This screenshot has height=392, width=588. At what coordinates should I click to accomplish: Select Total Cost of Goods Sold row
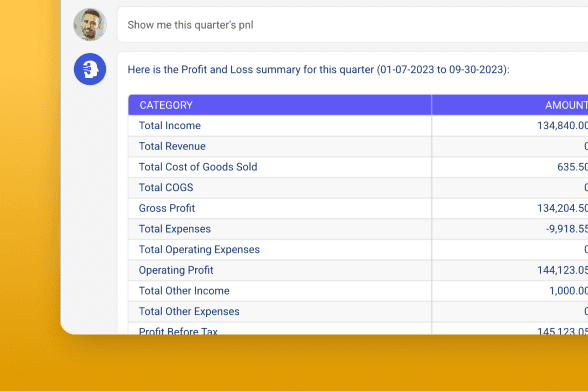(x=358, y=167)
